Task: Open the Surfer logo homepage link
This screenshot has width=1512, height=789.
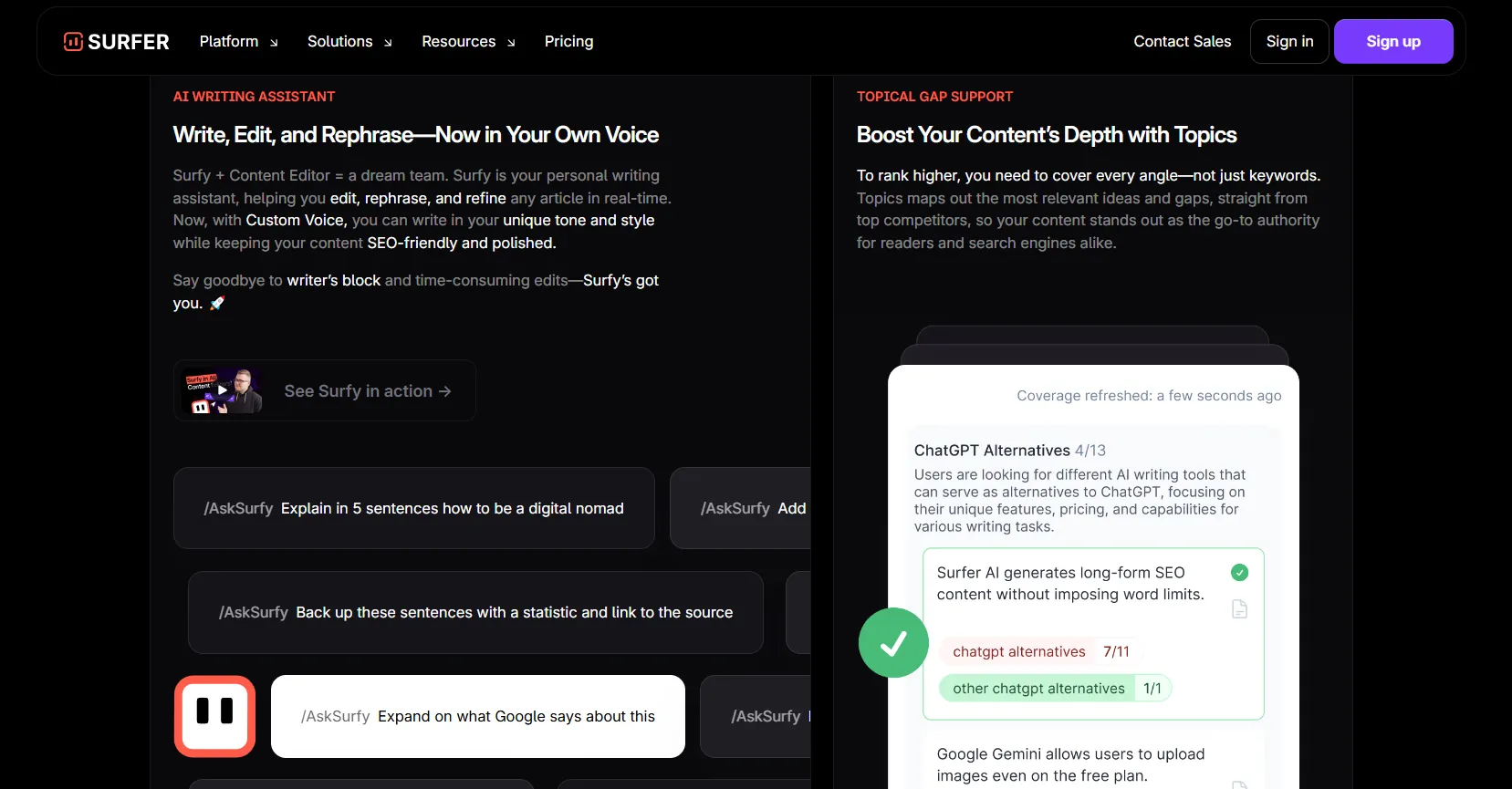Action: pos(116,42)
